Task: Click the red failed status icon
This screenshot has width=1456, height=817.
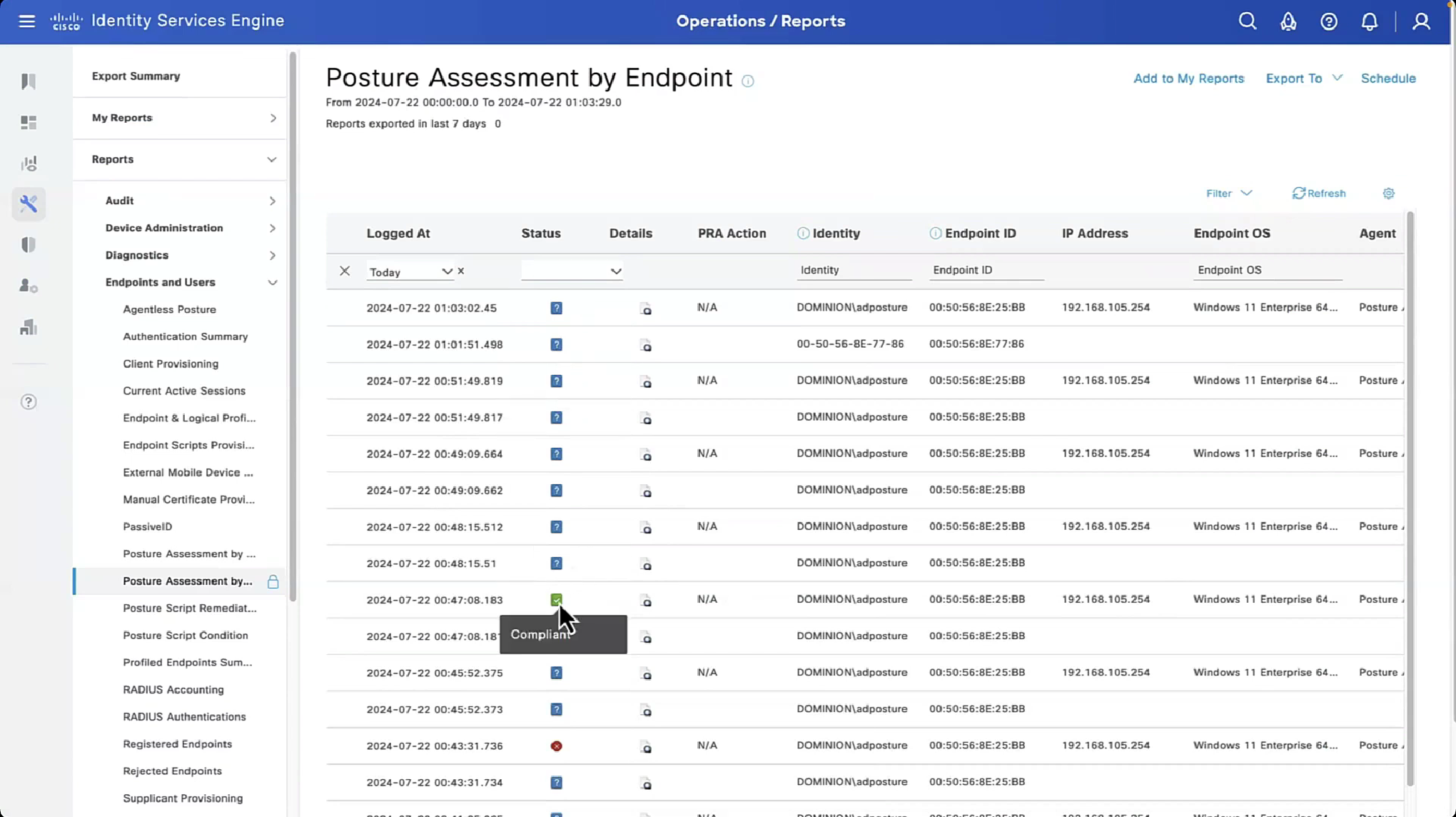Action: (x=556, y=746)
